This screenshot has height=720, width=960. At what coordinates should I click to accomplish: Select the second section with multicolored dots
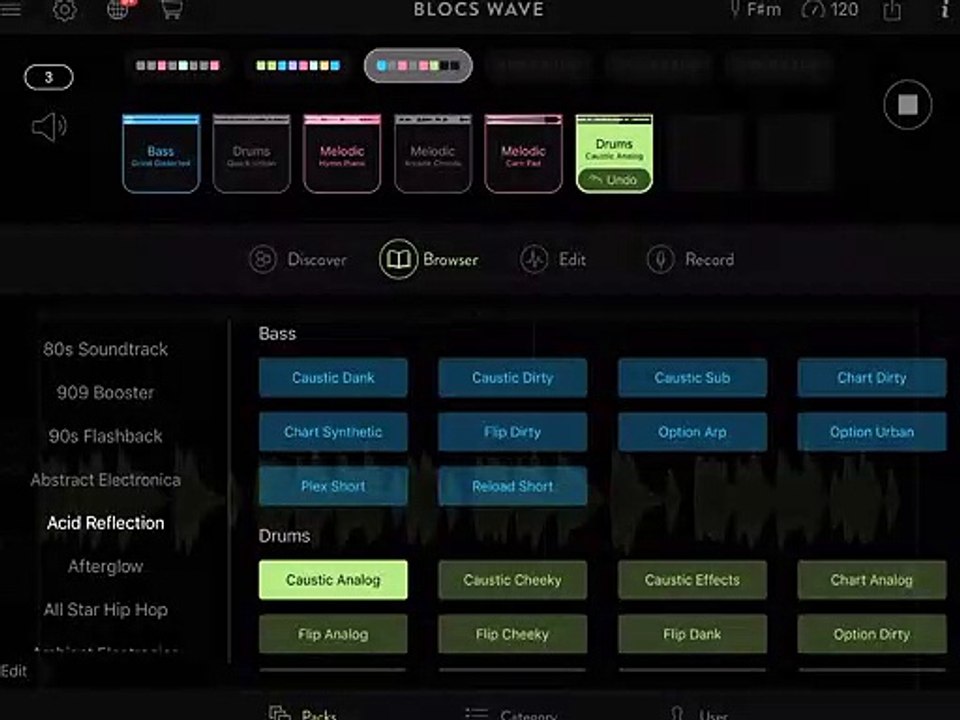(x=298, y=66)
